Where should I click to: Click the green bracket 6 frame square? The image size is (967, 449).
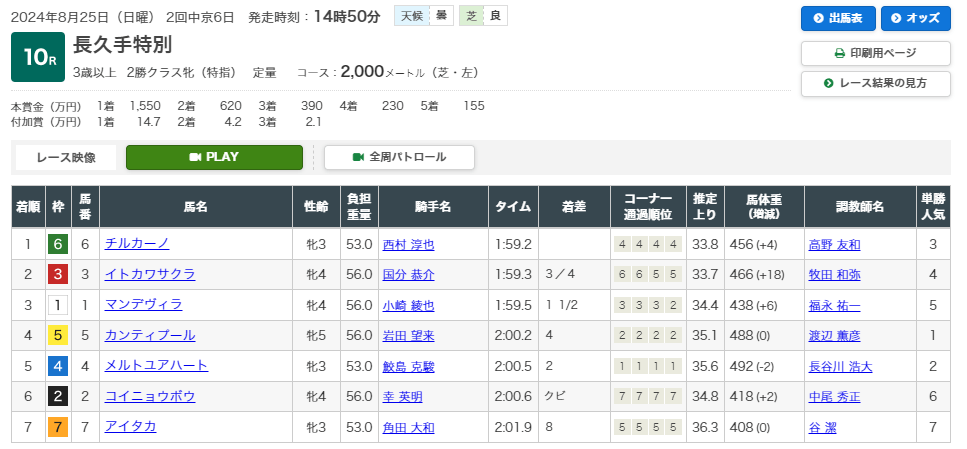(58, 244)
